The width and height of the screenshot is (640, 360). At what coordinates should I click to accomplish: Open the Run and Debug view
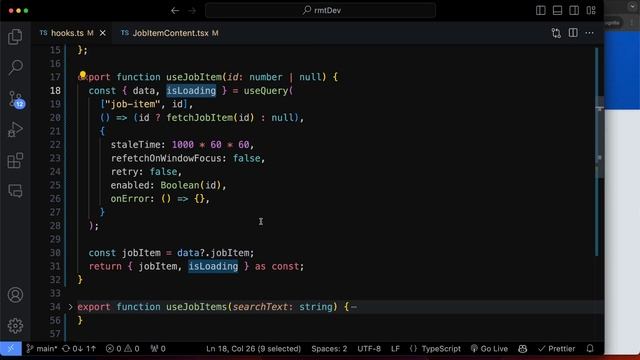point(15,130)
